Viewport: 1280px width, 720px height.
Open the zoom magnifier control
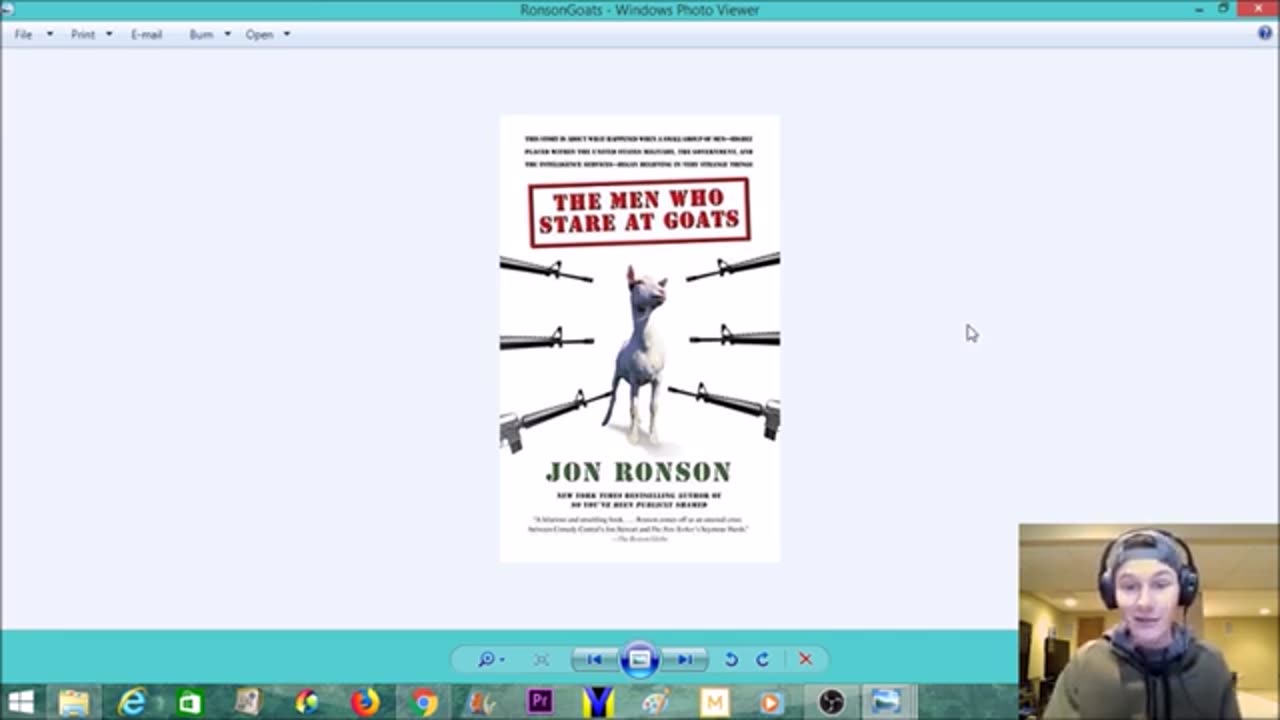pos(490,659)
